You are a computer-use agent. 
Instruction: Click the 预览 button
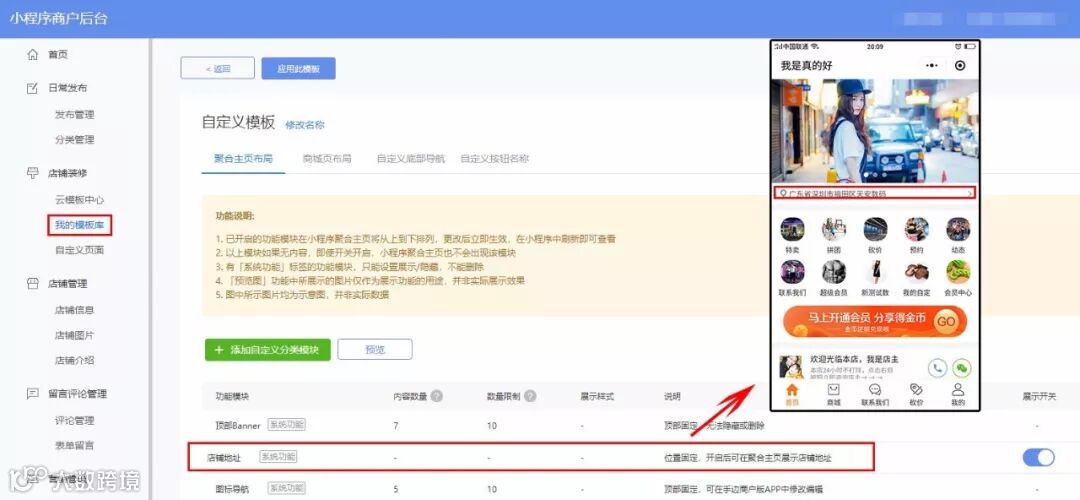pyautogui.click(x=375, y=349)
